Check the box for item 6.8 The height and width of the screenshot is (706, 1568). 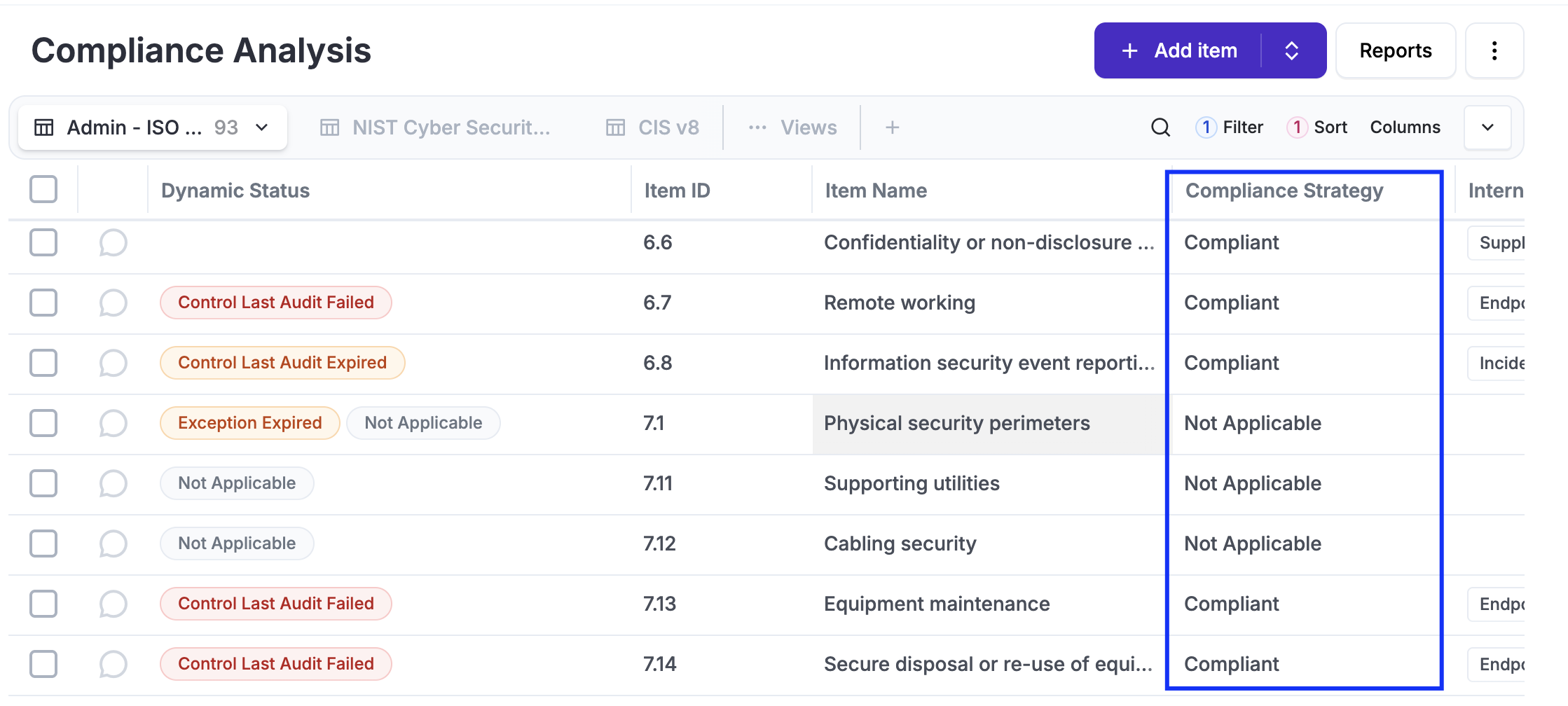pyautogui.click(x=43, y=364)
